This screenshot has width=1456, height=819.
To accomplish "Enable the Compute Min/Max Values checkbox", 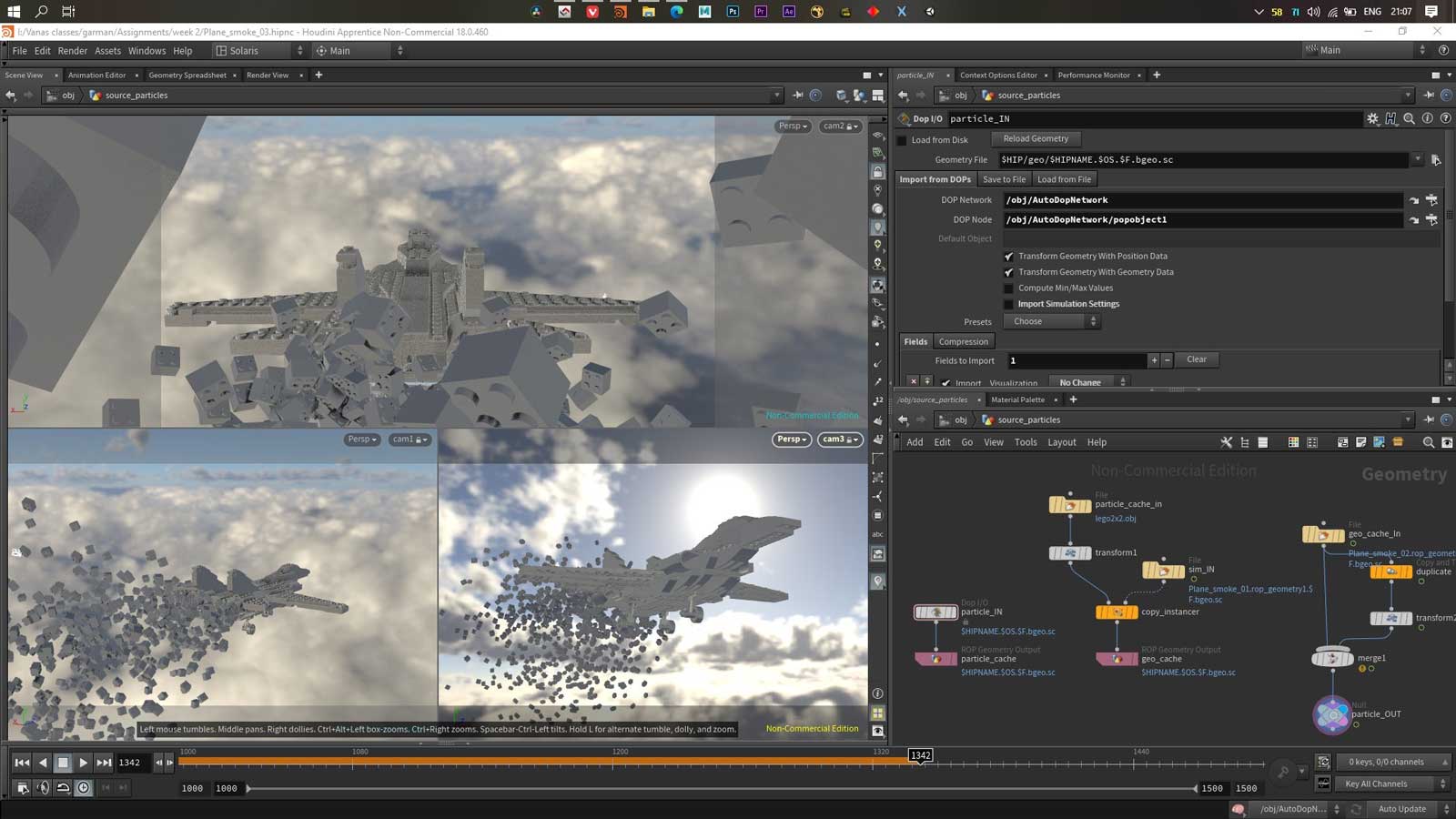I will [1008, 288].
